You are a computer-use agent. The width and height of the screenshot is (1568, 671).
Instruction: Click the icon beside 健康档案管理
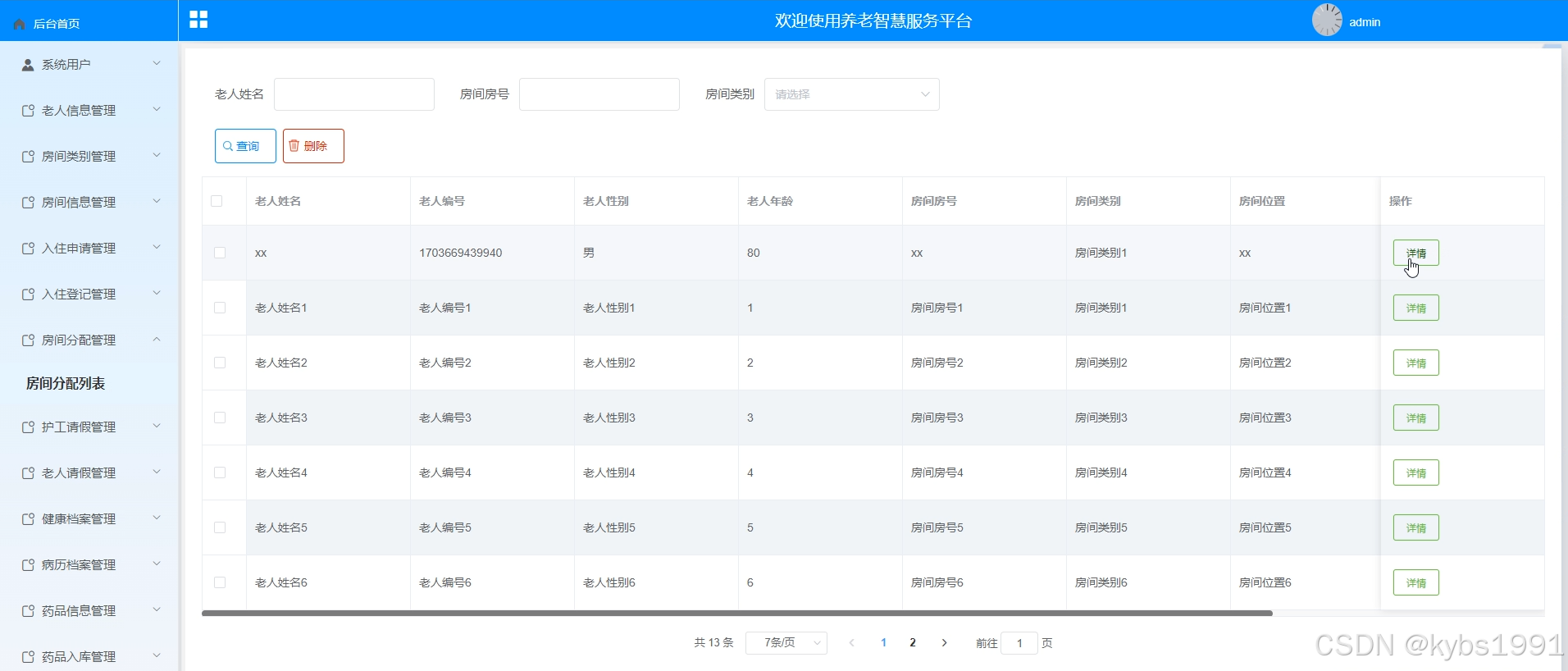[x=28, y=518]
